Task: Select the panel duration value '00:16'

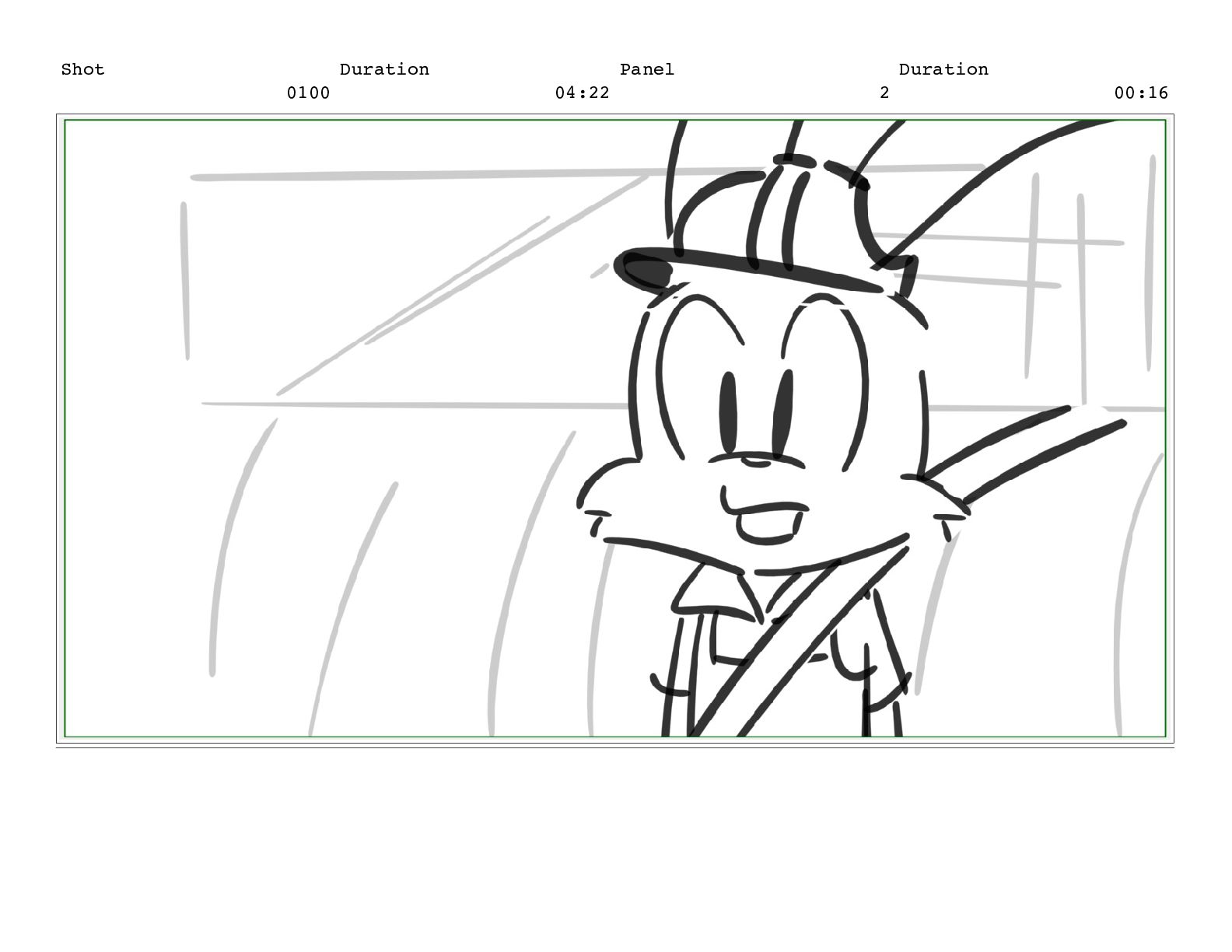Action: (1141, 93)
